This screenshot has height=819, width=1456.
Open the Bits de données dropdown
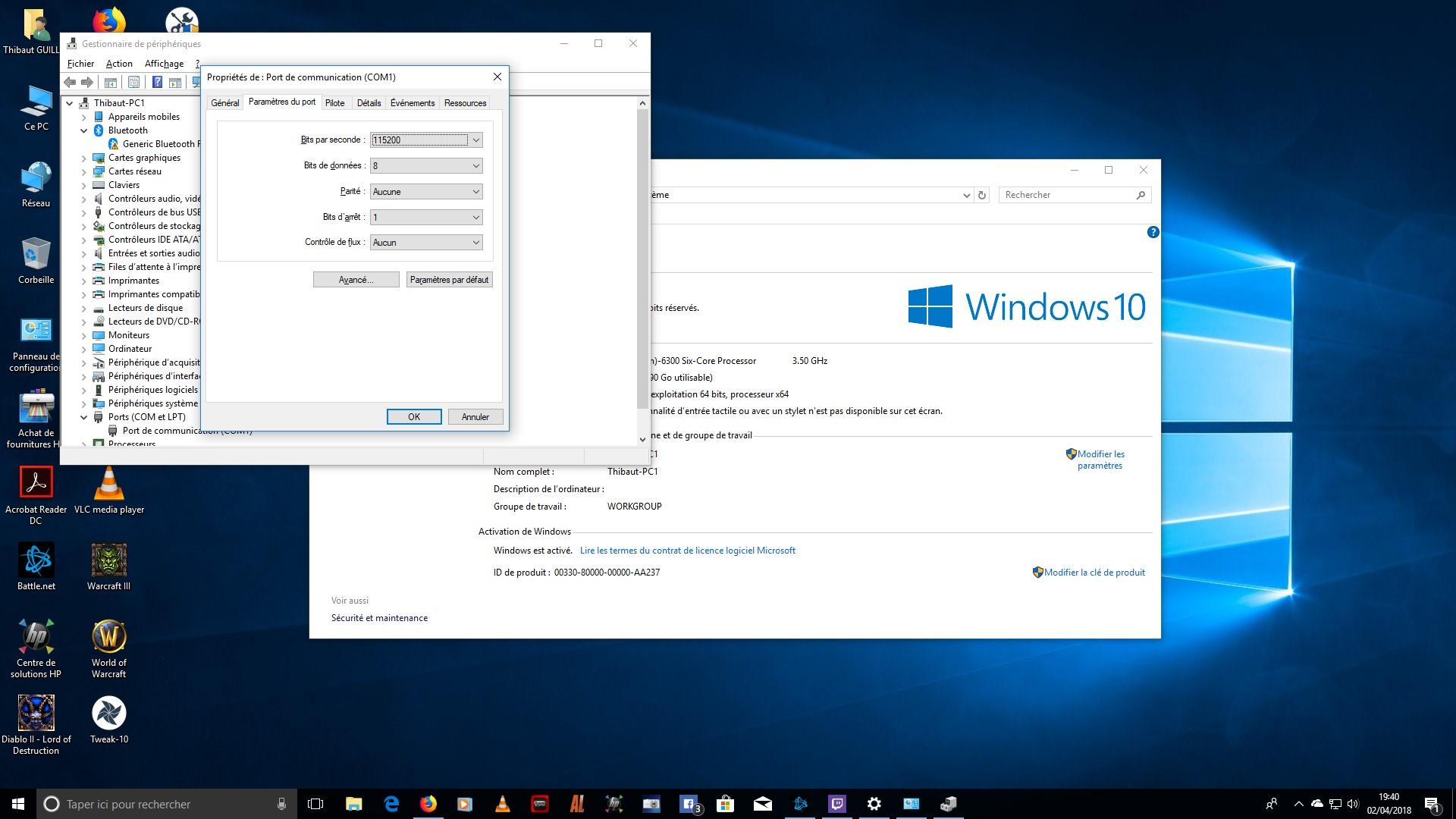coord(426,165)
